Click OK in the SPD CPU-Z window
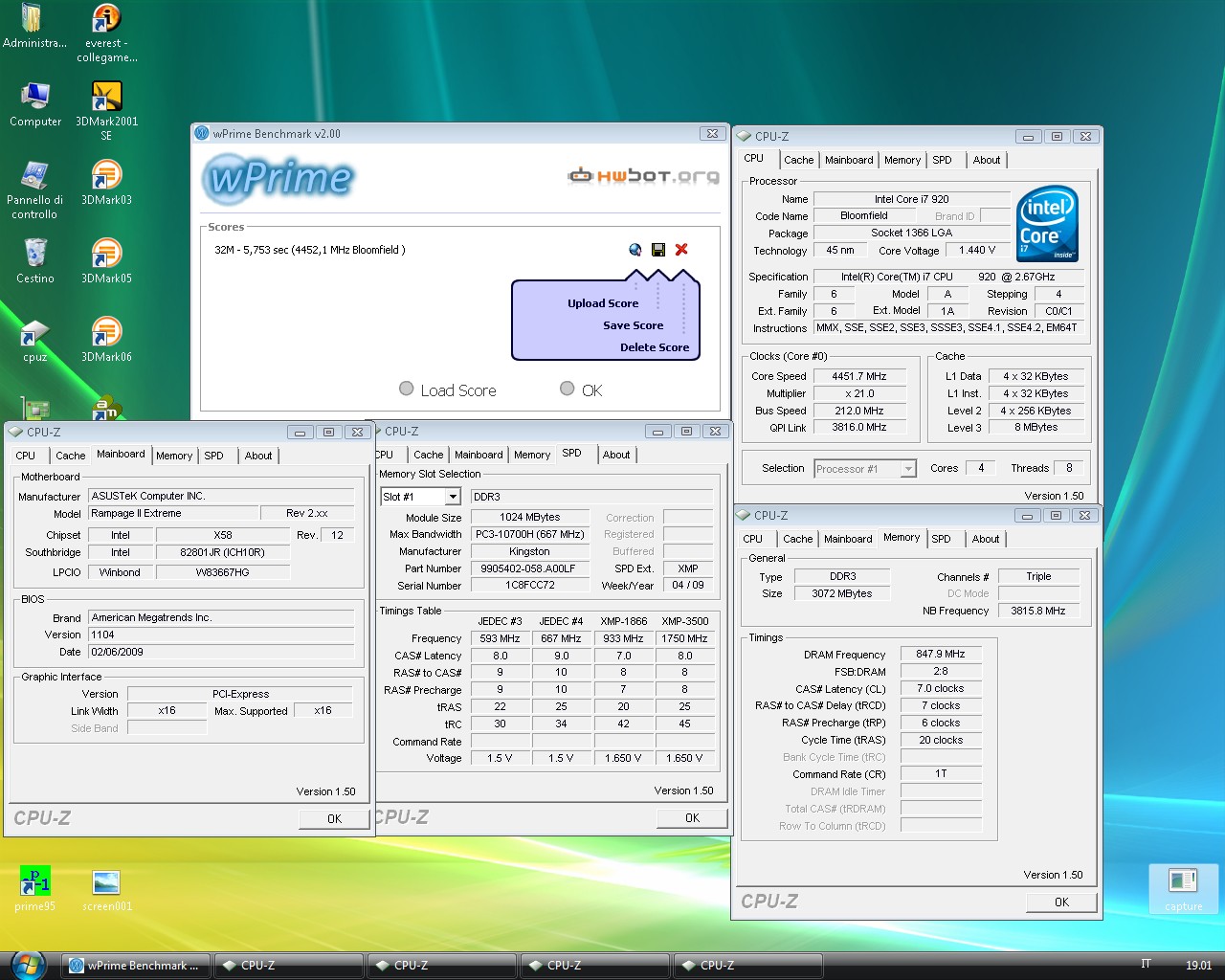Image resolution: width=1225 pixels, height=980 pixels. (x=692, y=817)
